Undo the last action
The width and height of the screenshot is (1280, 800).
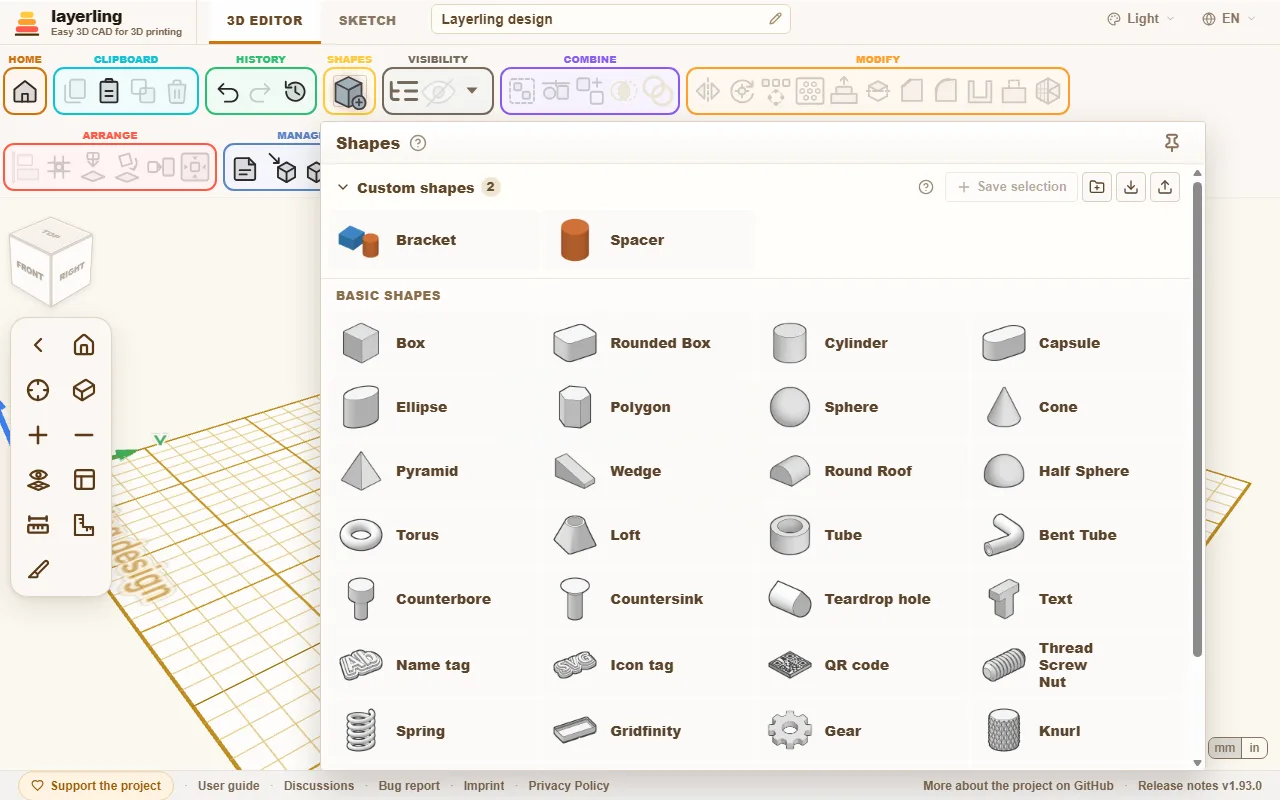(228, 92)
